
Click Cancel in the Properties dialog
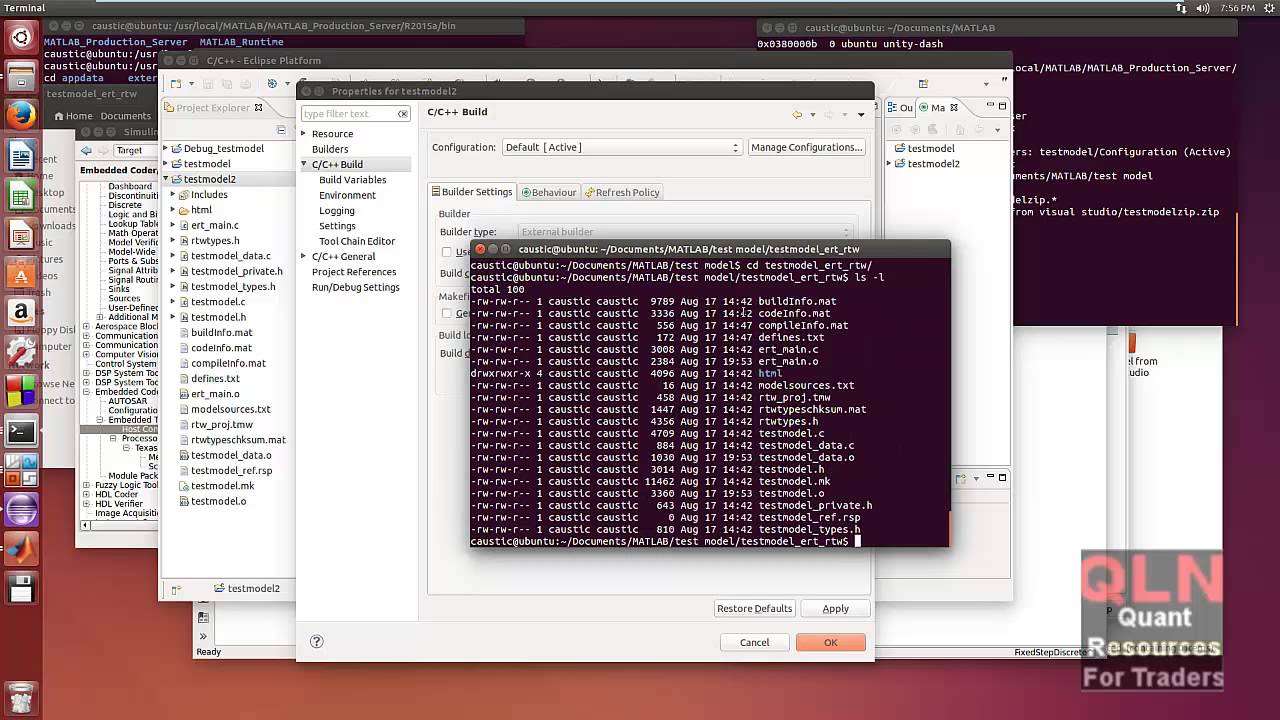click(754, 642)
